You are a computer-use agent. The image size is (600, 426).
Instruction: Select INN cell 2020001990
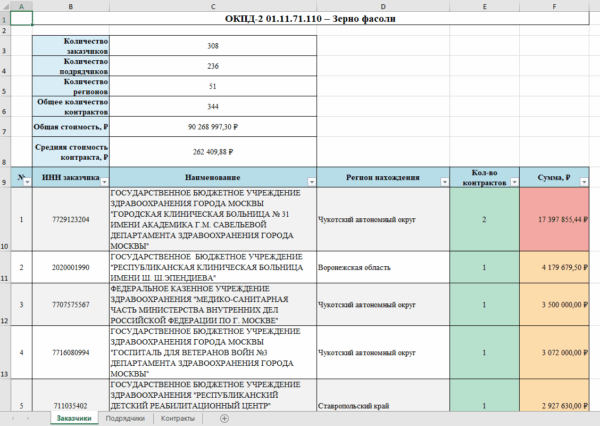coord(71,267)
